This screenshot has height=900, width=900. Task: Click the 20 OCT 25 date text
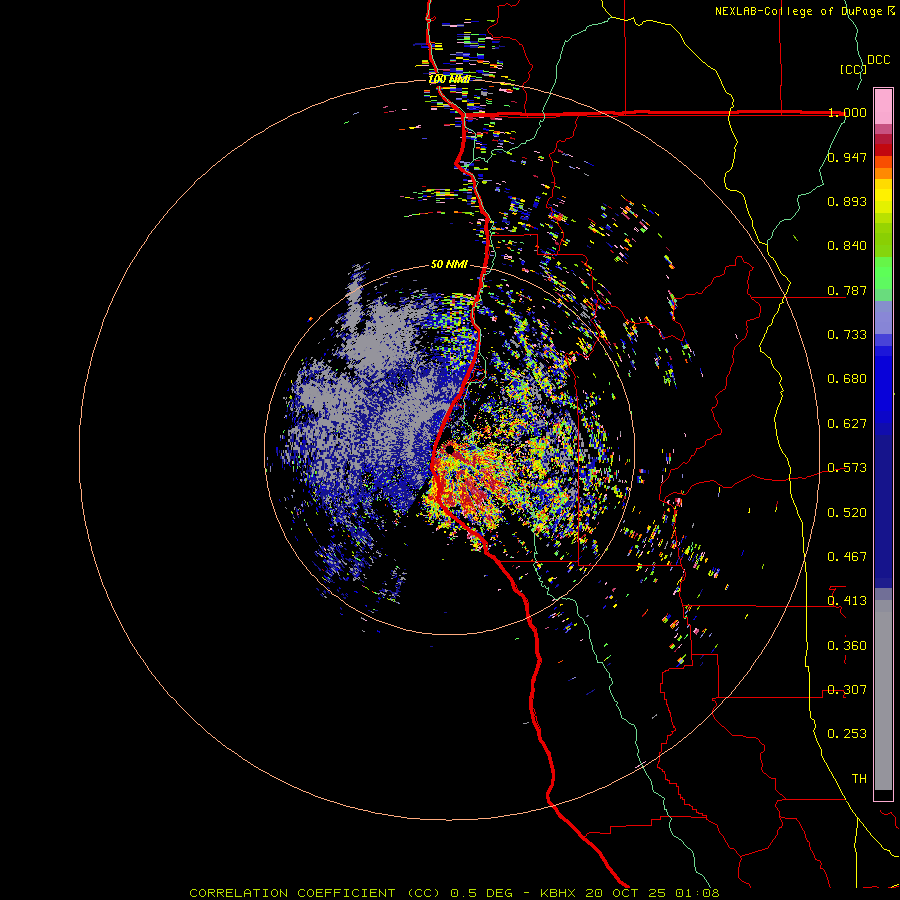[x=626, y=893]
